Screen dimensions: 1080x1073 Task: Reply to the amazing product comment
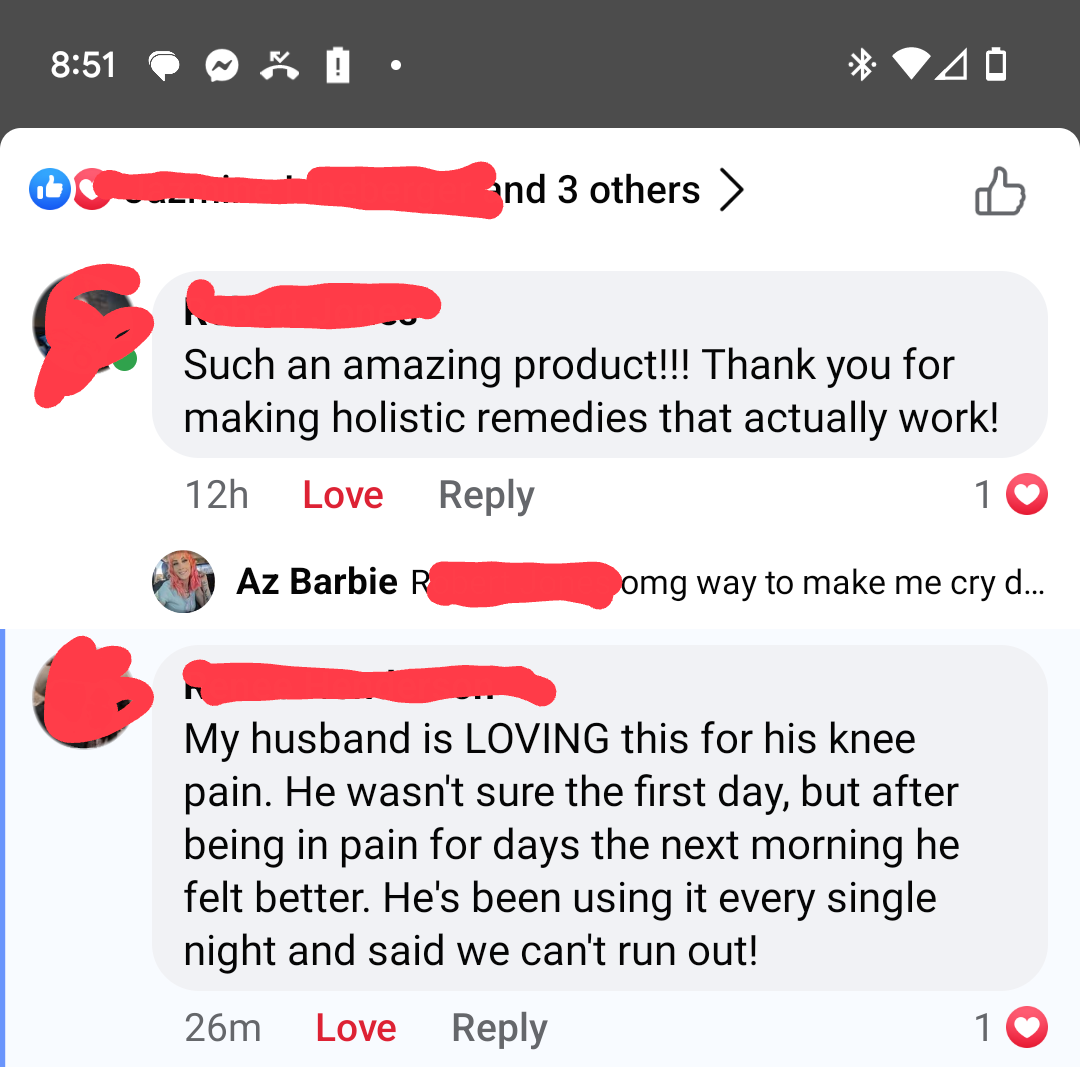(x=486, y=495)
